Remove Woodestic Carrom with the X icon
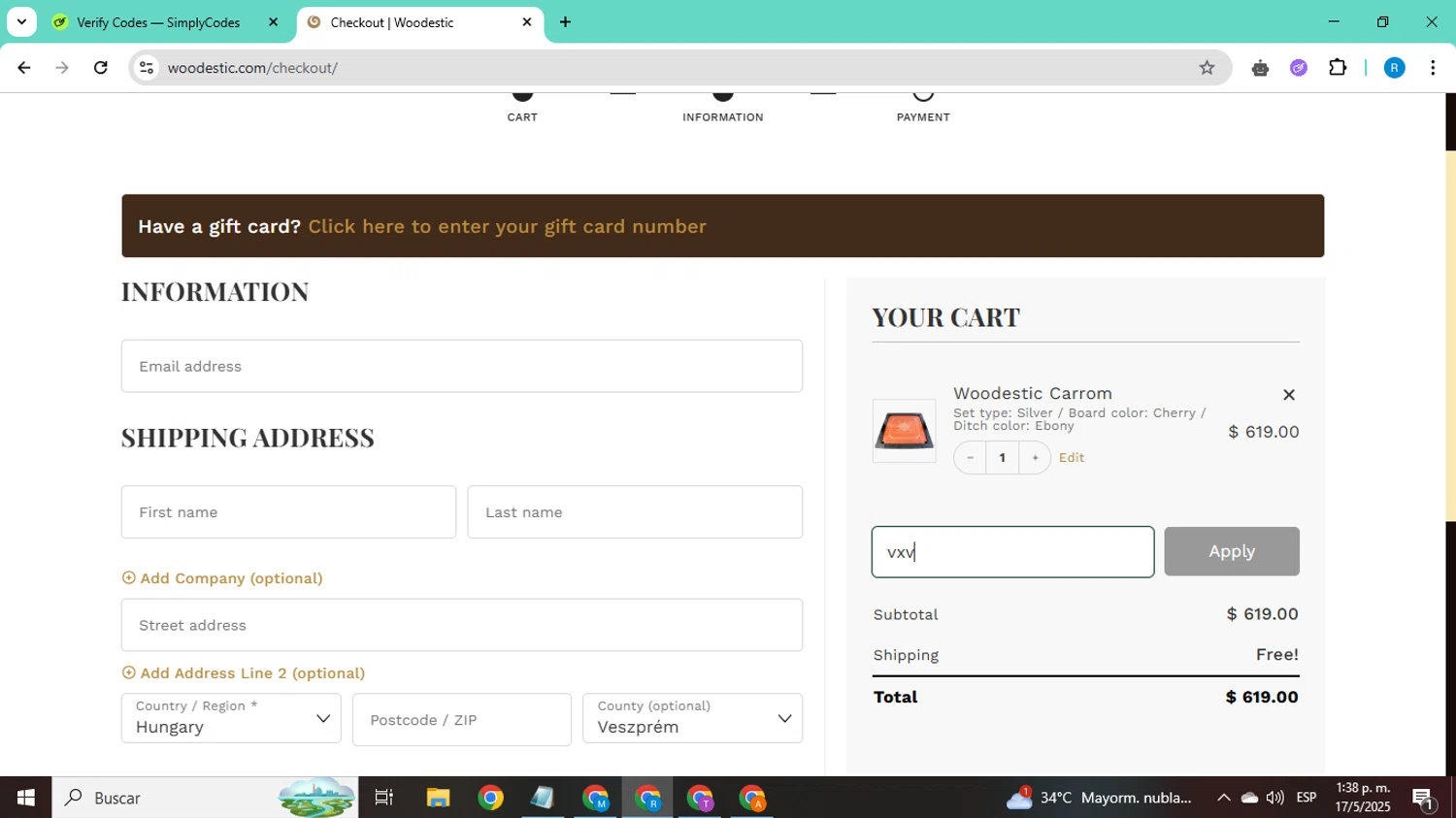1456x818 pixels. click(1289, 395)
